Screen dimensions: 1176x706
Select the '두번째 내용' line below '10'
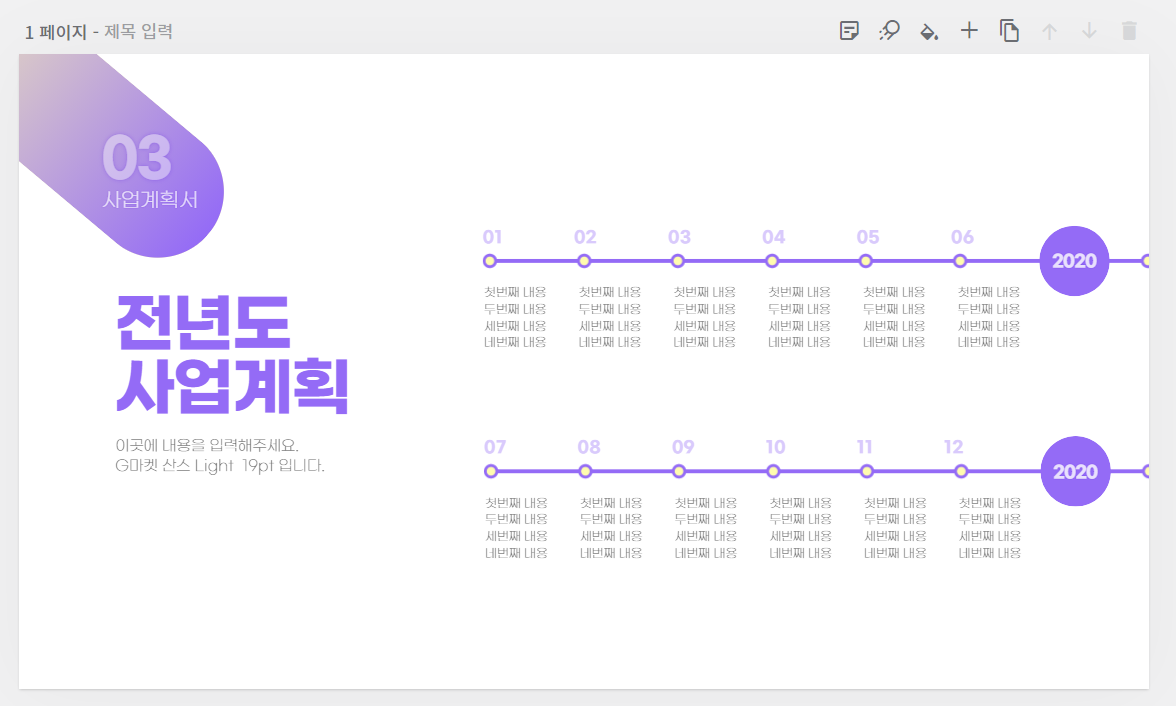[800, 519]
